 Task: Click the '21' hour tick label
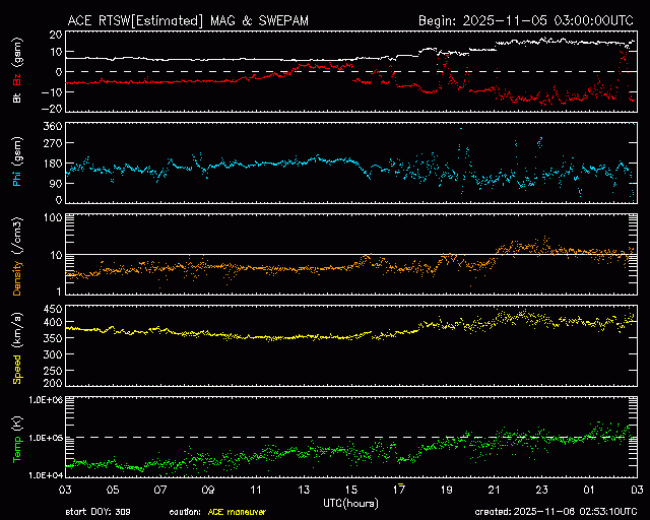pos(494,490)
